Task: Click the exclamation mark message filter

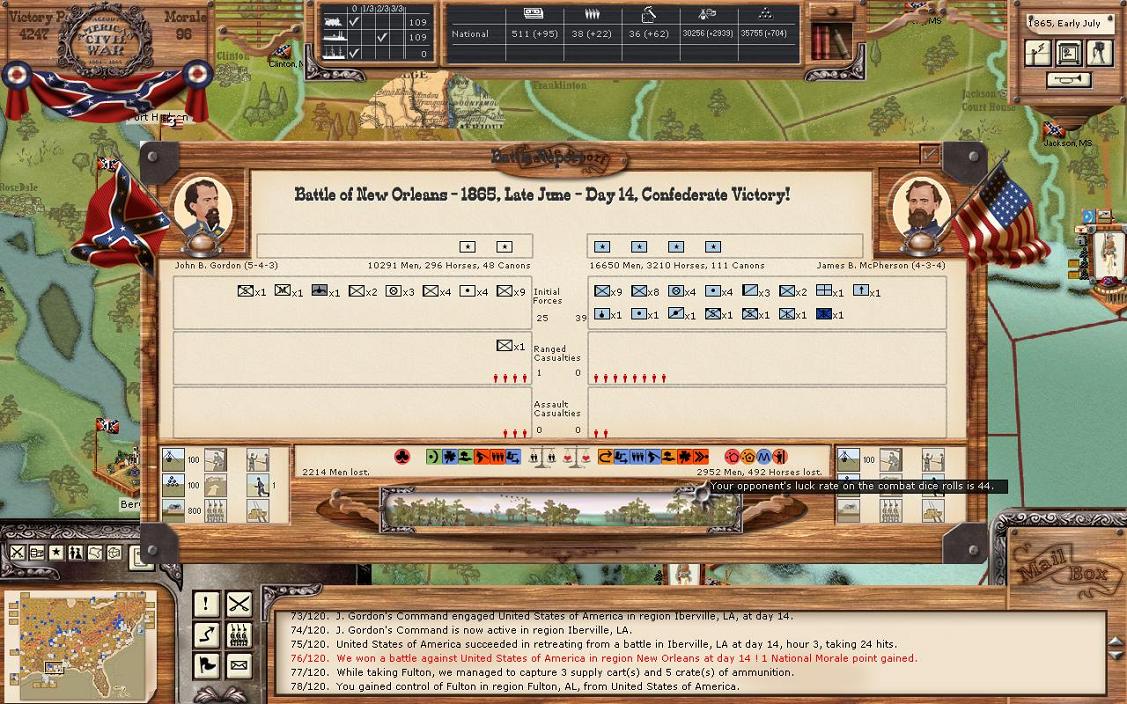Action: [206, 604]
